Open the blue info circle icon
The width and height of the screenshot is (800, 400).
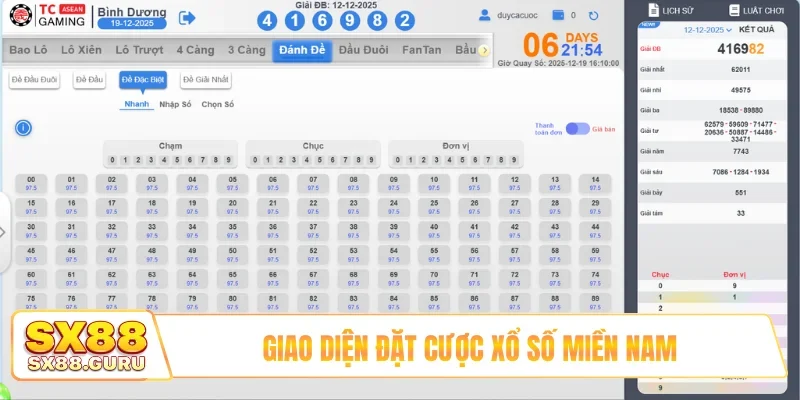coord(23,128)
